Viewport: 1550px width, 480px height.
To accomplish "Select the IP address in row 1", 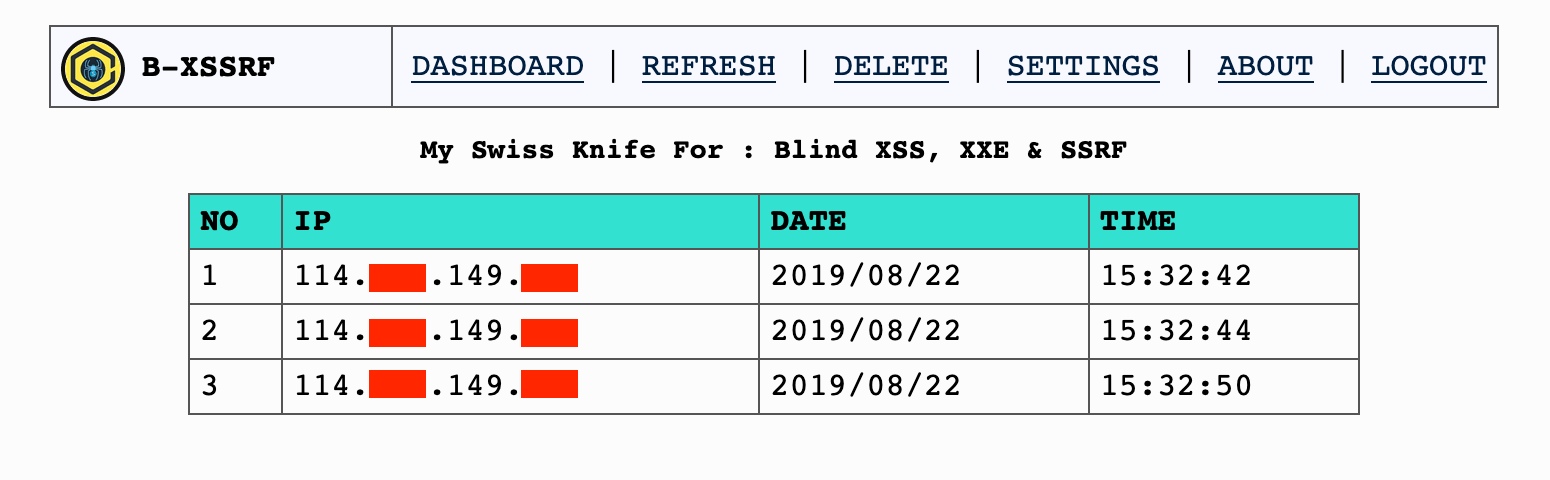I will click(436, 277).
